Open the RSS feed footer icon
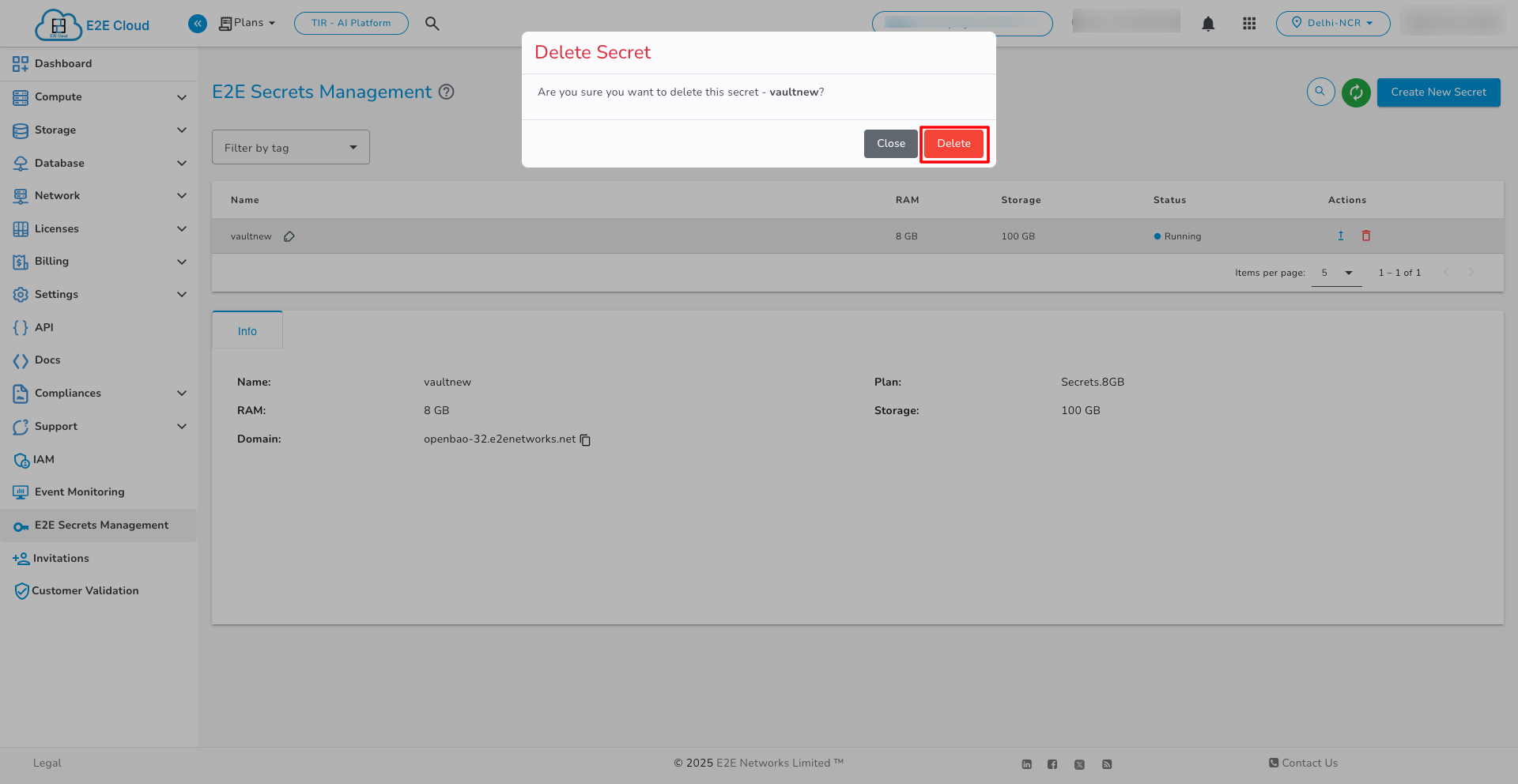 (1107, 764)
